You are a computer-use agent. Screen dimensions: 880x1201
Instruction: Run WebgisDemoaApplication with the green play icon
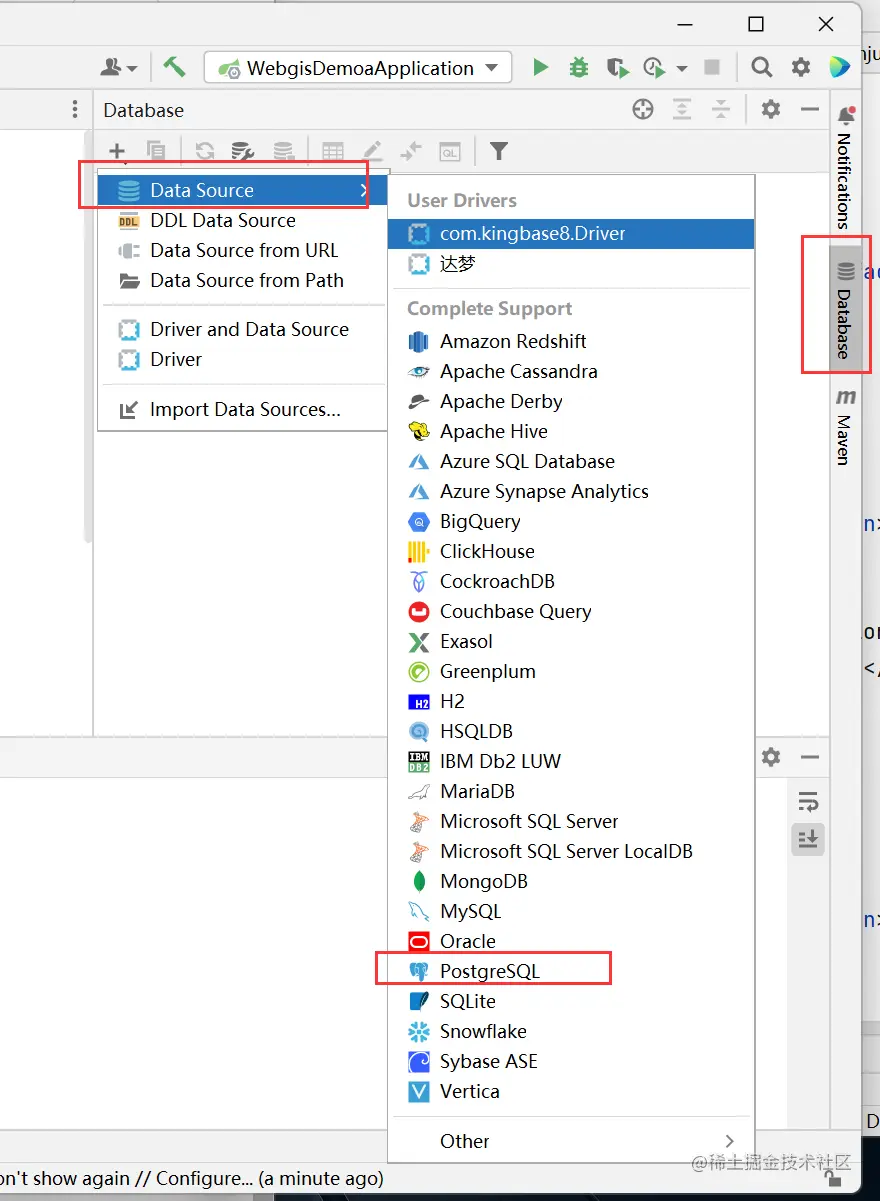(x=541, y=67)
